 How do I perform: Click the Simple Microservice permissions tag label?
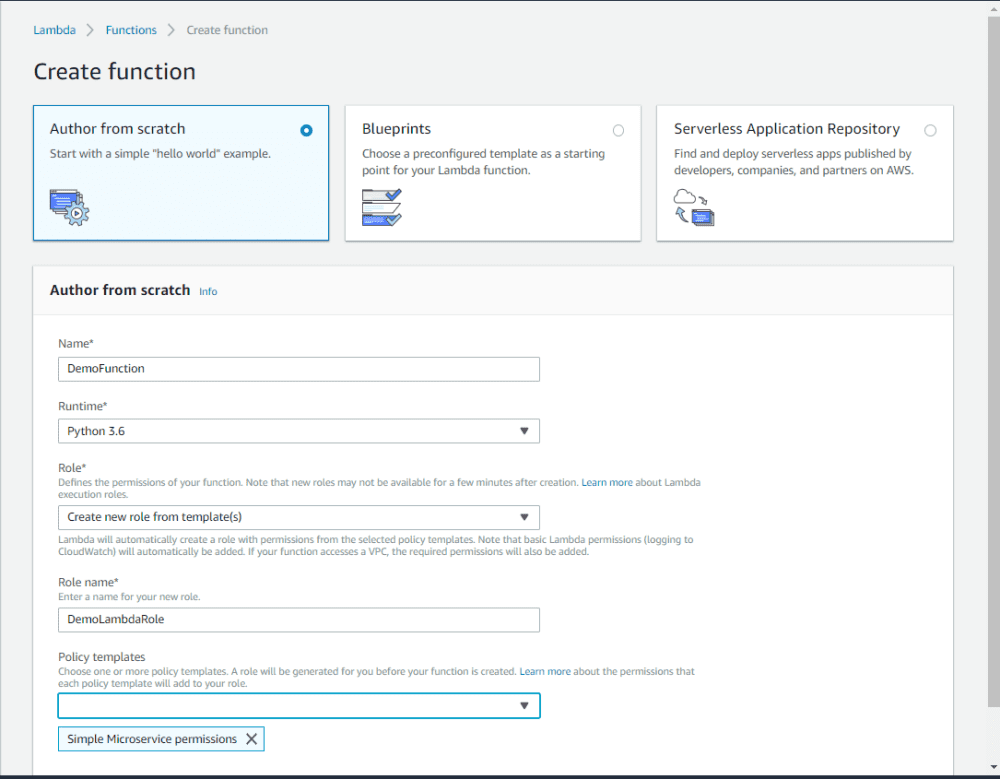pos(152,739)
